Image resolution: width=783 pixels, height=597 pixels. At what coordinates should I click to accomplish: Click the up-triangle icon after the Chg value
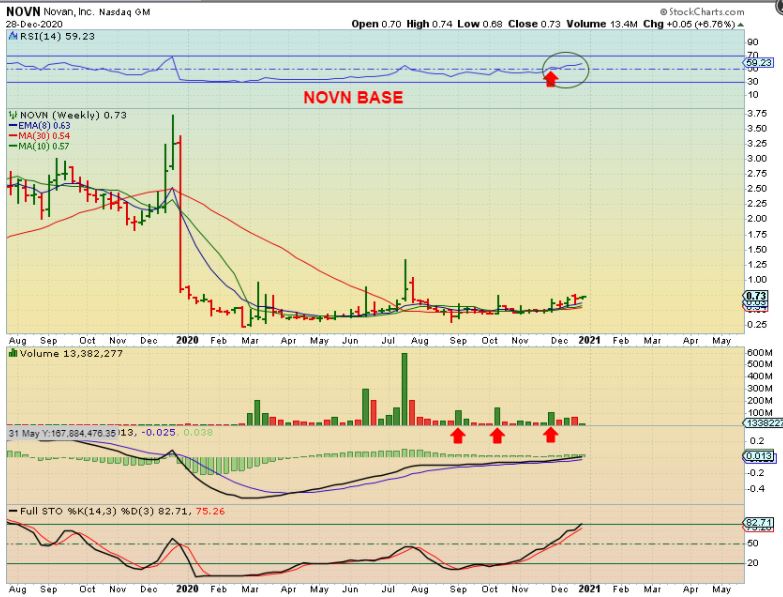pos(741,24)
